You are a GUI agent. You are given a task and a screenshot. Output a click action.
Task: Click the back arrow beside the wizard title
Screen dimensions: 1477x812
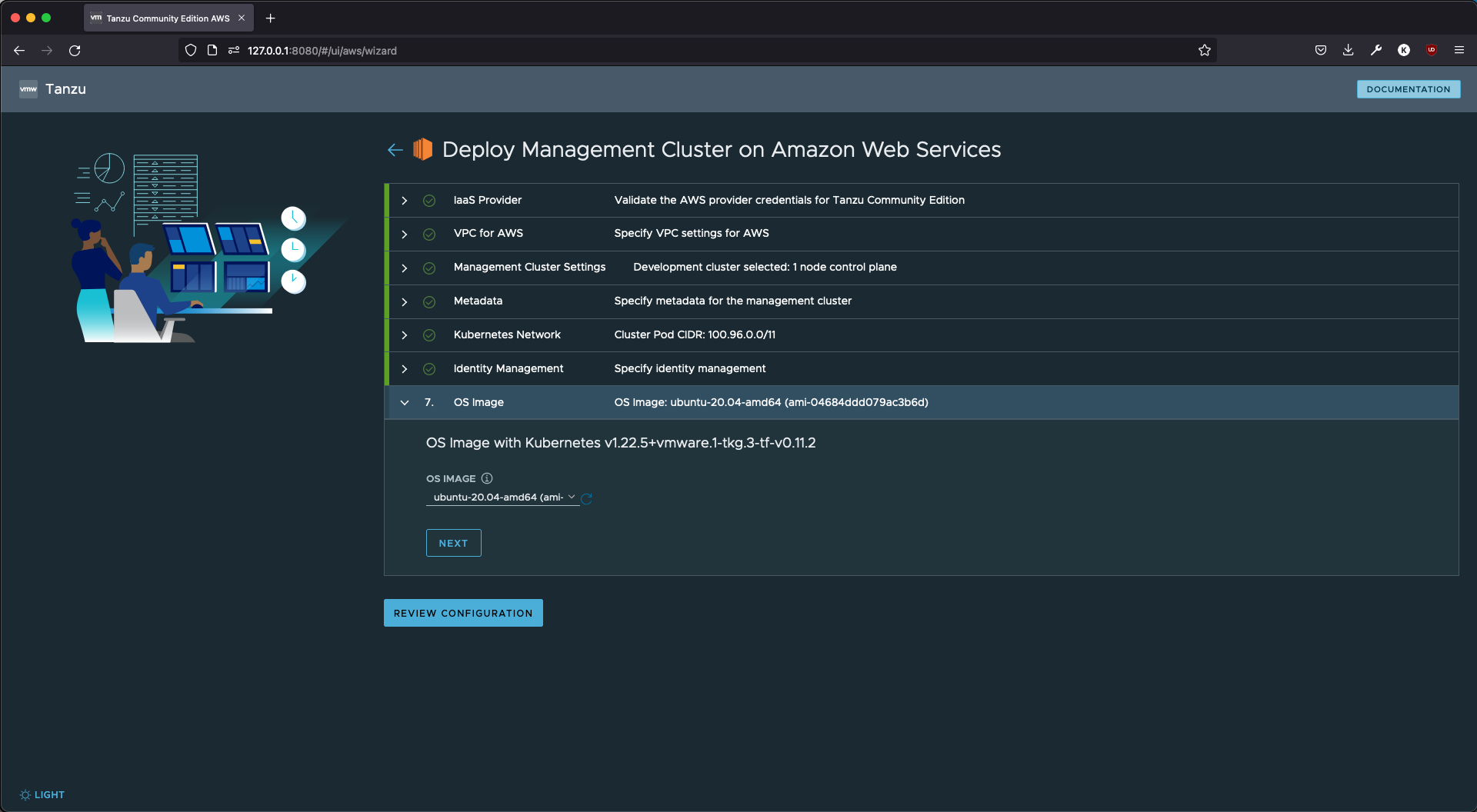tap(395, 150)
